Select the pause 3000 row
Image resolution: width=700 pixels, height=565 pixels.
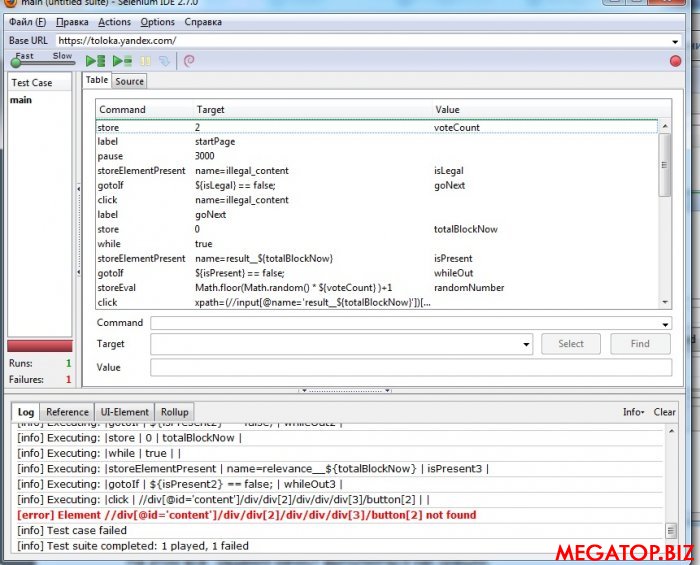[377, 156]
